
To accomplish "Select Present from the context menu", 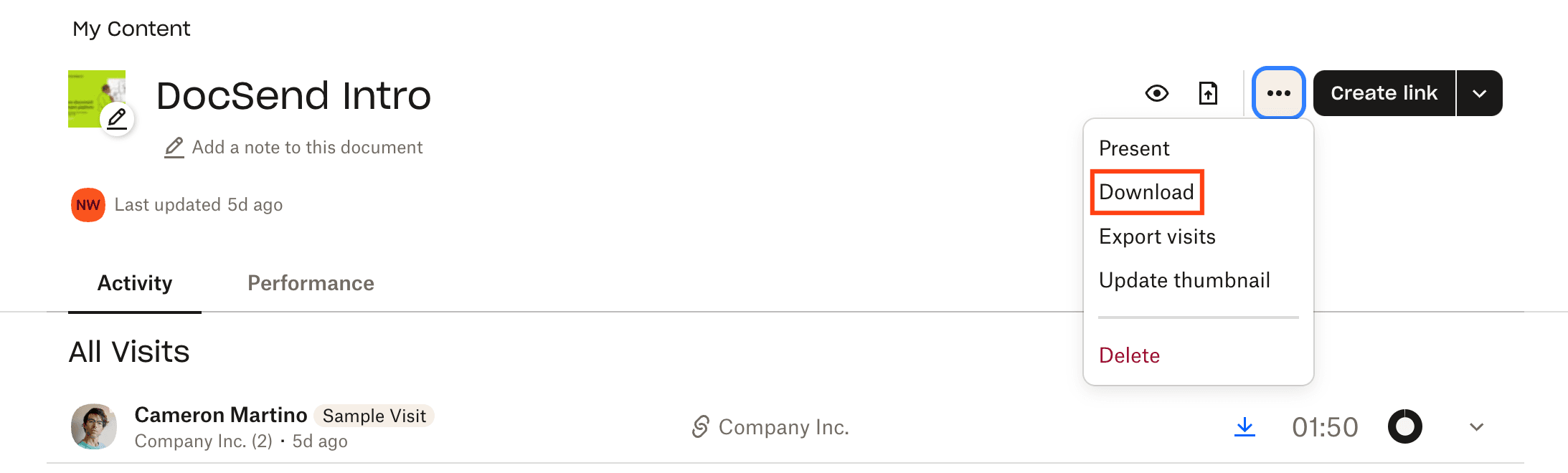I will click(x=1134, y=148).
